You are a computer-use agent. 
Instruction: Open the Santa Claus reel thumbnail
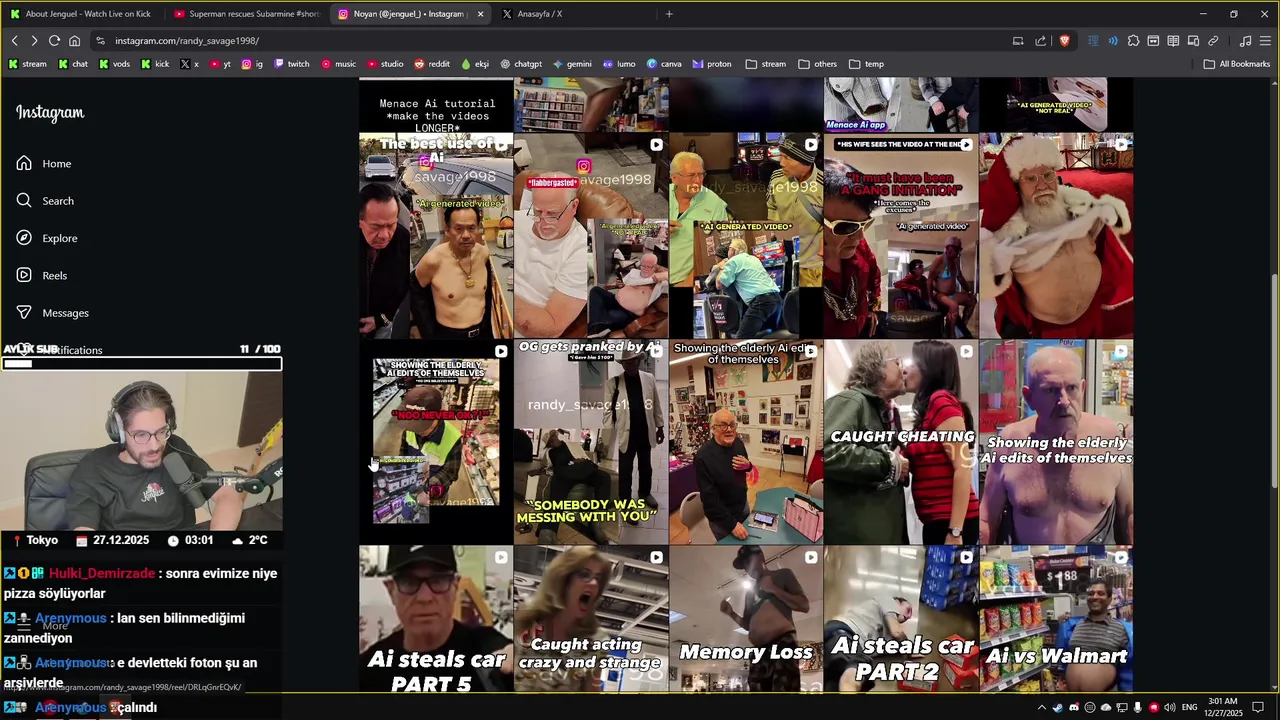point(1056,236)
